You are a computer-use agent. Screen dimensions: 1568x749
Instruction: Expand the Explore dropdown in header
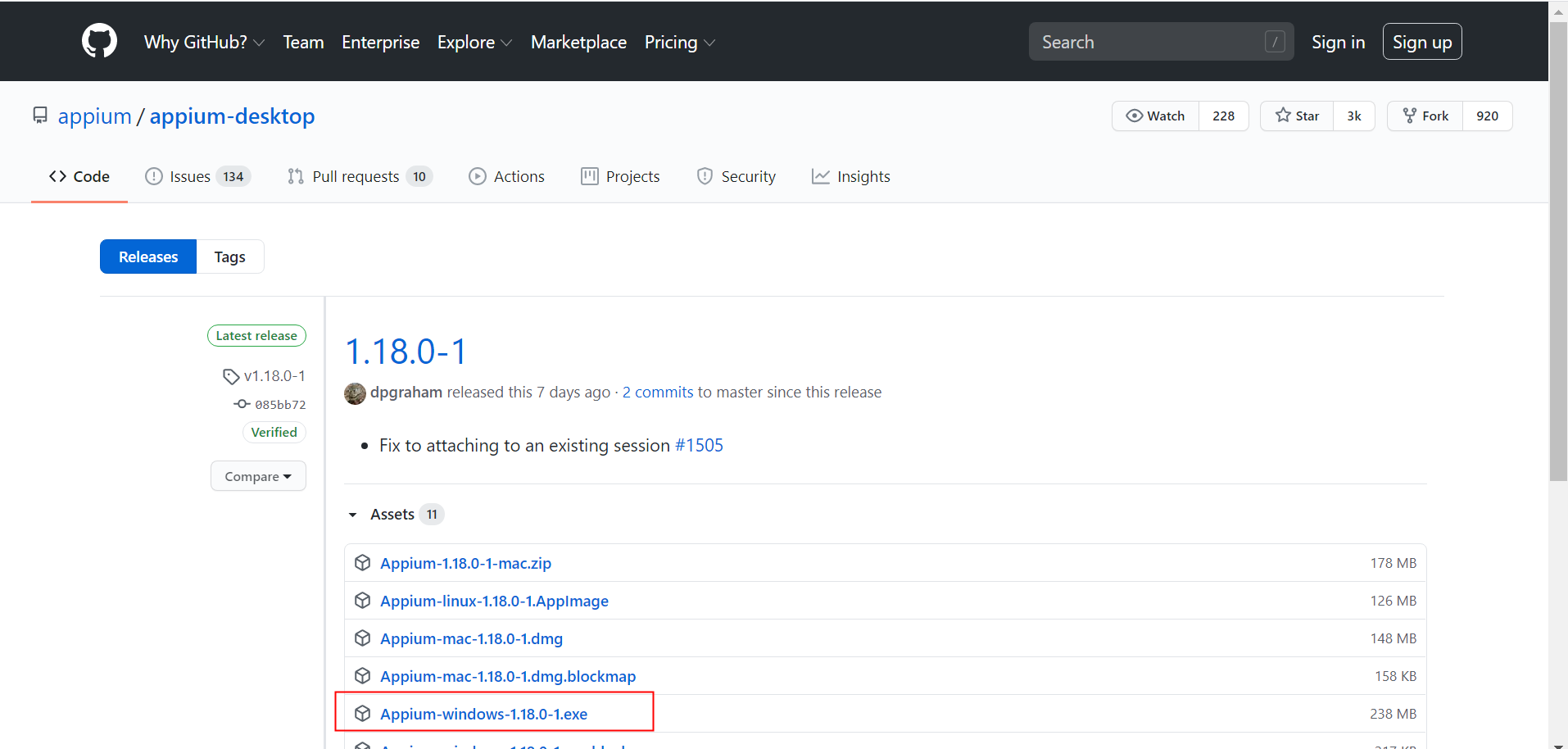[474, 42]
